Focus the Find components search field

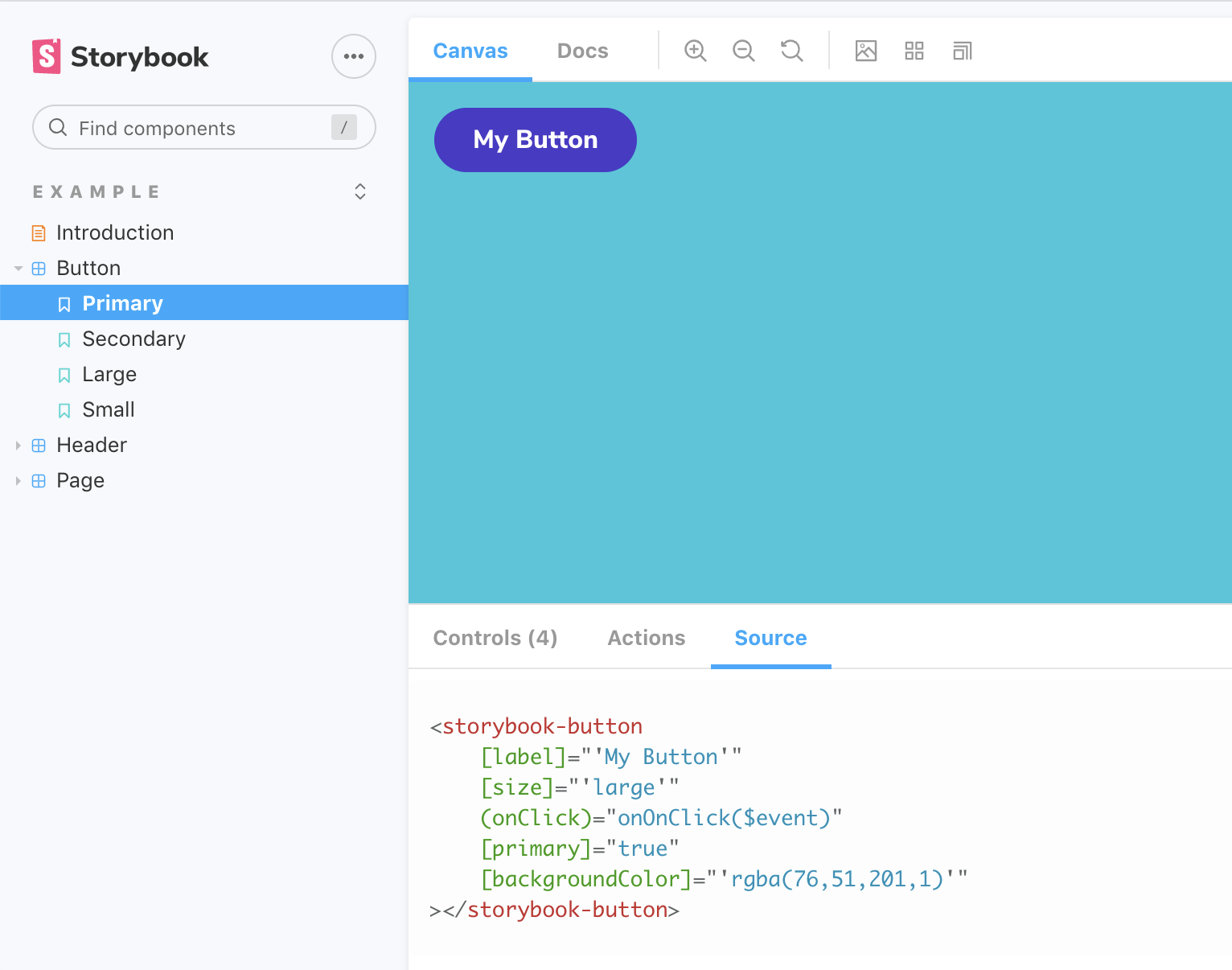coord(204,127)
